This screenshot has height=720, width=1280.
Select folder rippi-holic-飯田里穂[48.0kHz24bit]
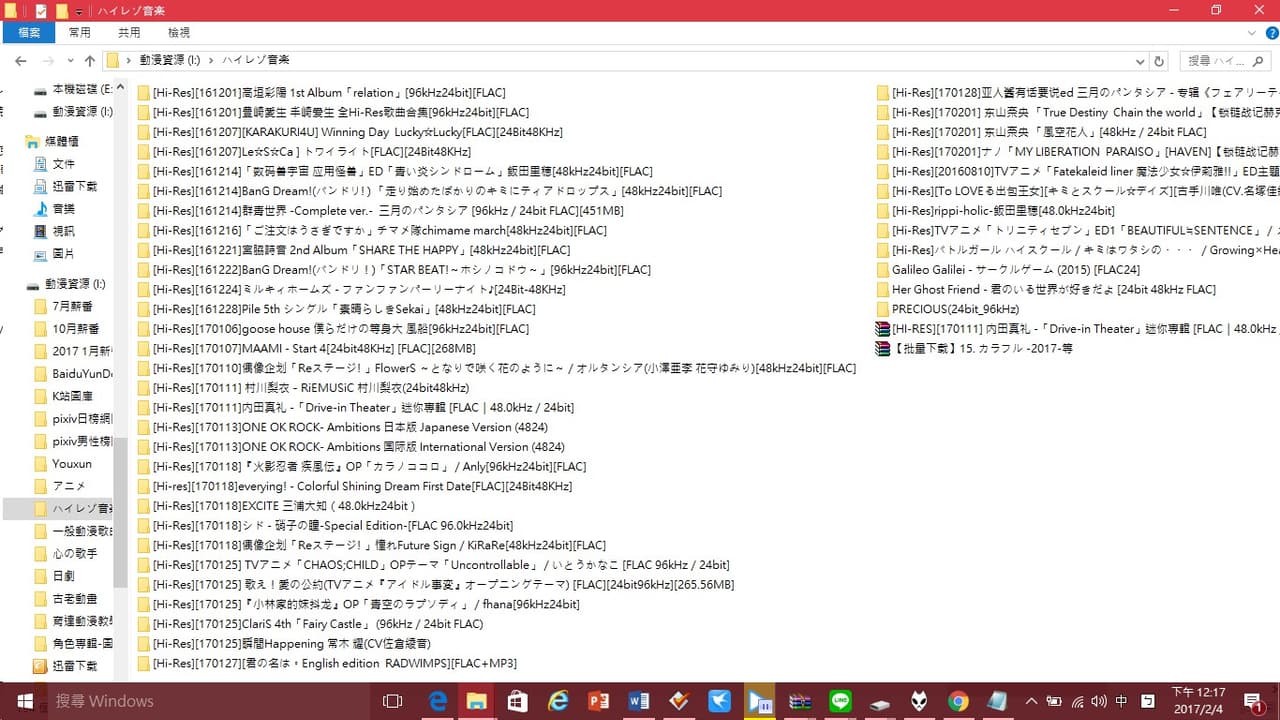tap(995, 210)
